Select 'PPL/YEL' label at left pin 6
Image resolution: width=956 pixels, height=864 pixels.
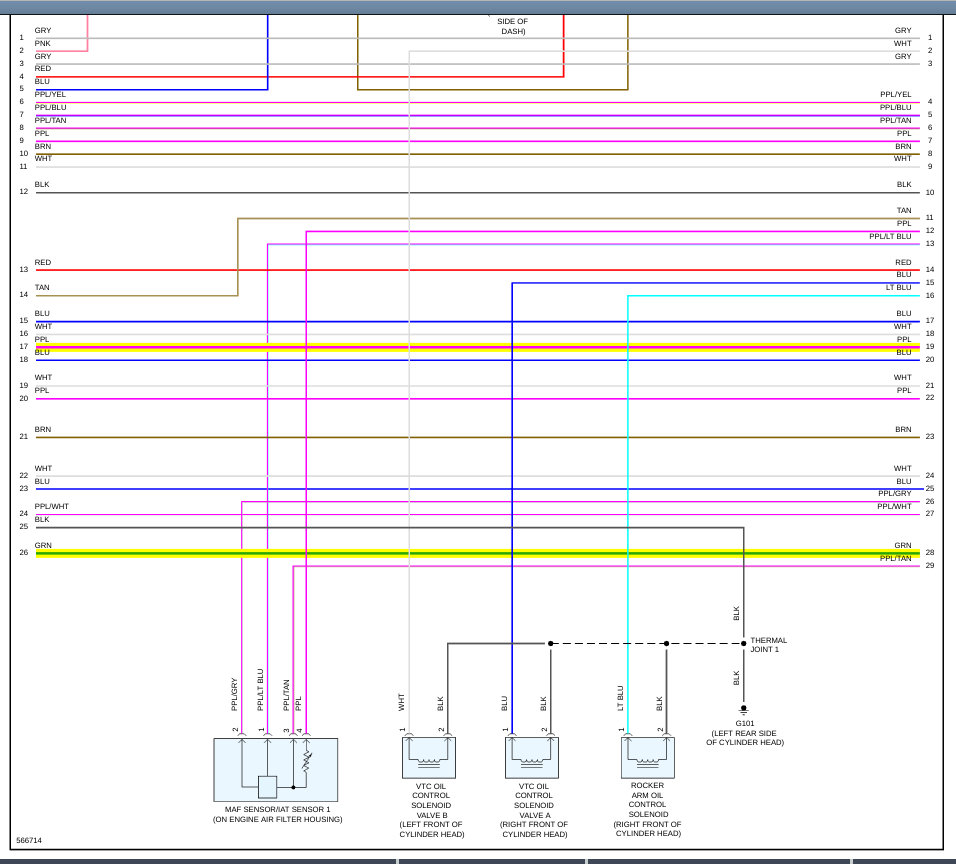[x=50, y=94]
